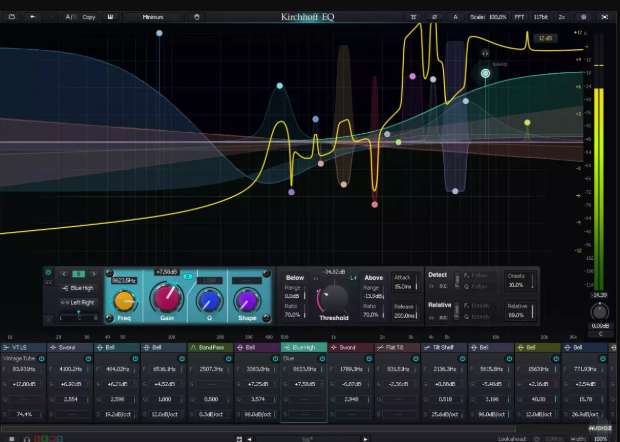The height and width of the screenshot is (442, 620).
Task: Click the round icon right of Minimum
Action: [x=197, y=17]
